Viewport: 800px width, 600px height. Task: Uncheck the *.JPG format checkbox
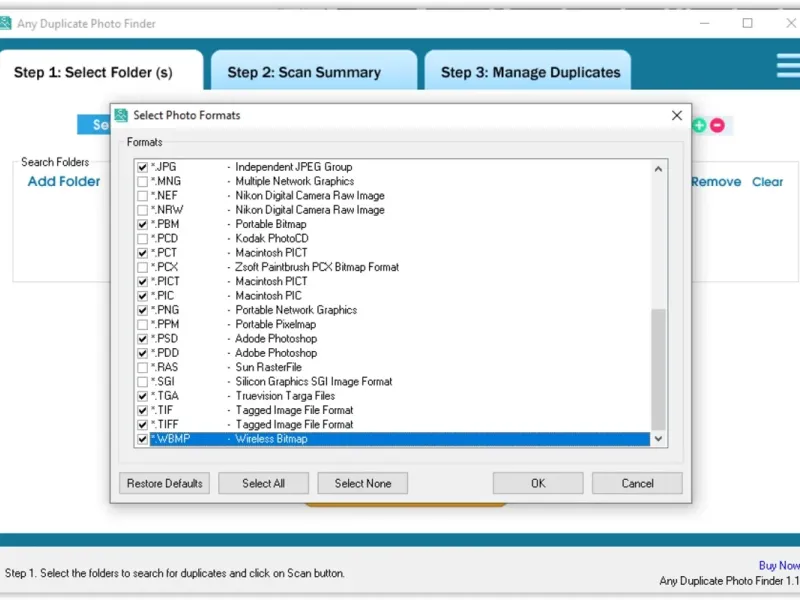(x=142, y=167)
